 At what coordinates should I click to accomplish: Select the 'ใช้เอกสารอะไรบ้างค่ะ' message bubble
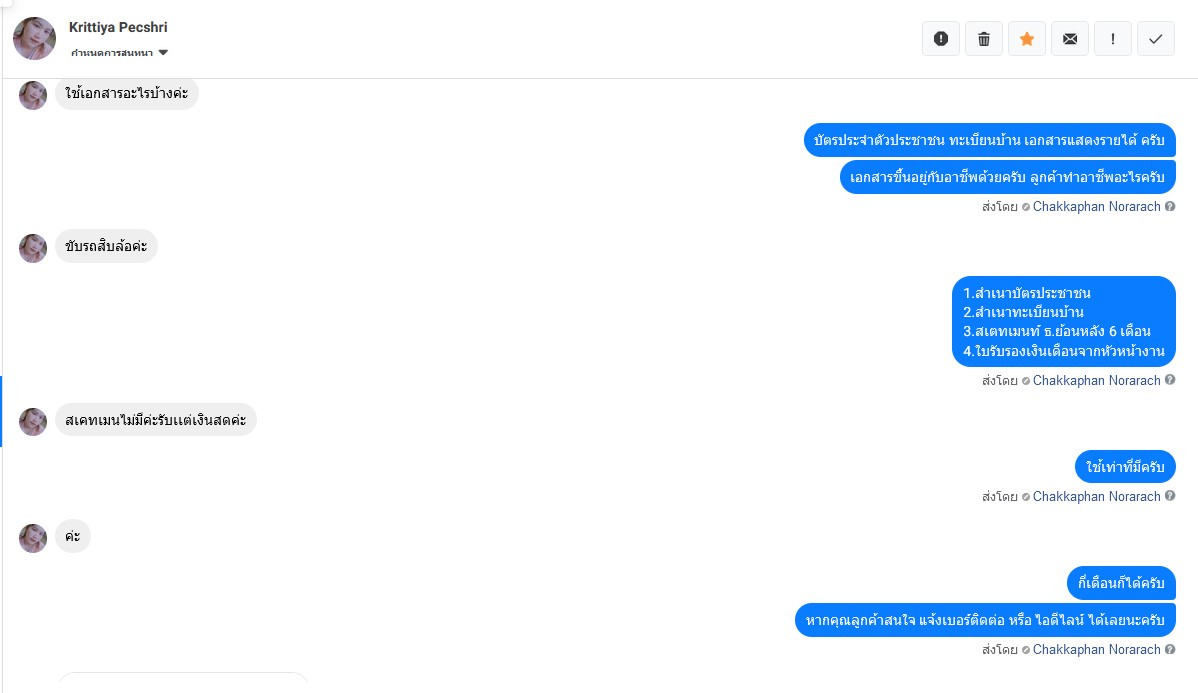127,93
